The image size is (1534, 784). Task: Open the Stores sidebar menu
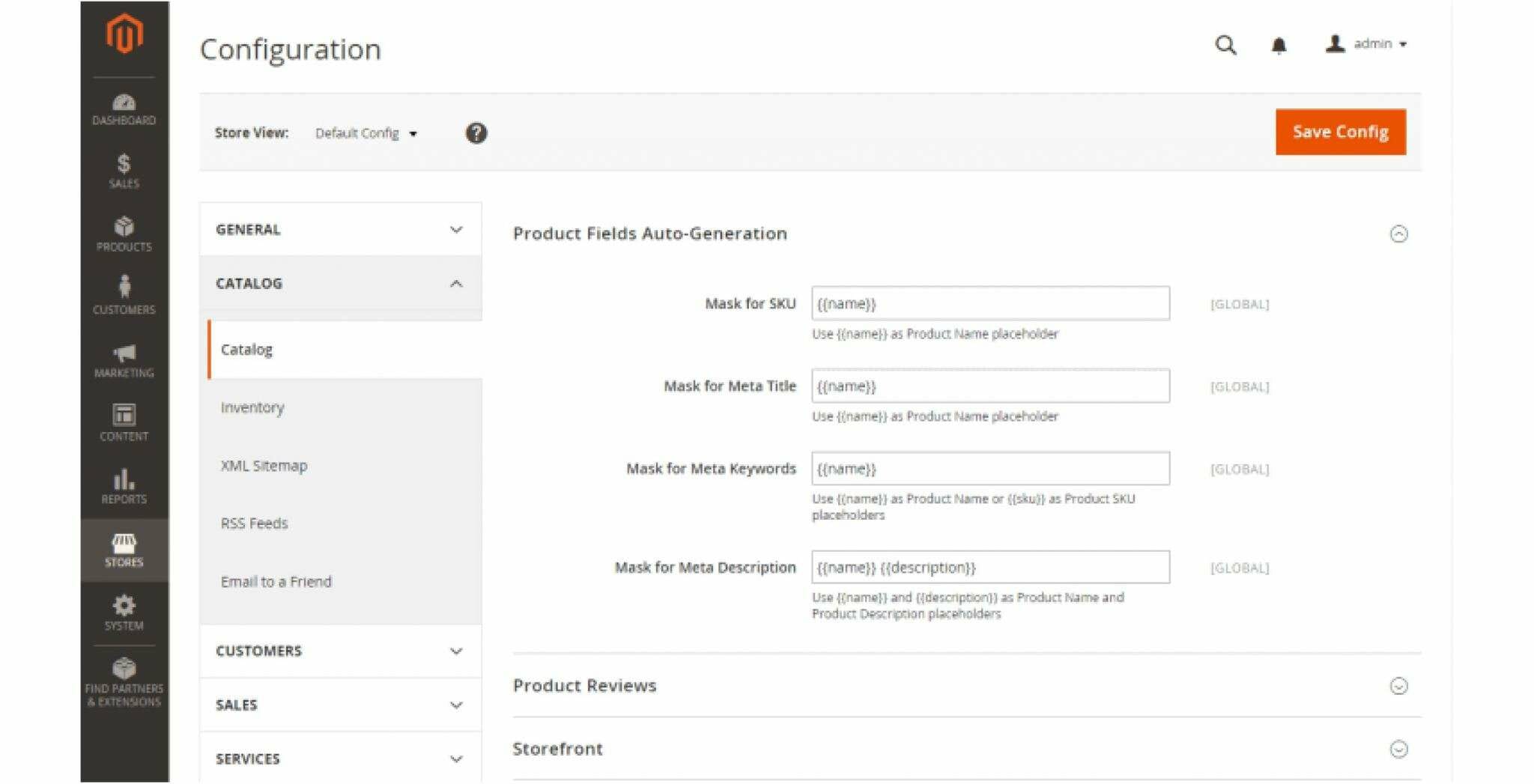point(124,550)
